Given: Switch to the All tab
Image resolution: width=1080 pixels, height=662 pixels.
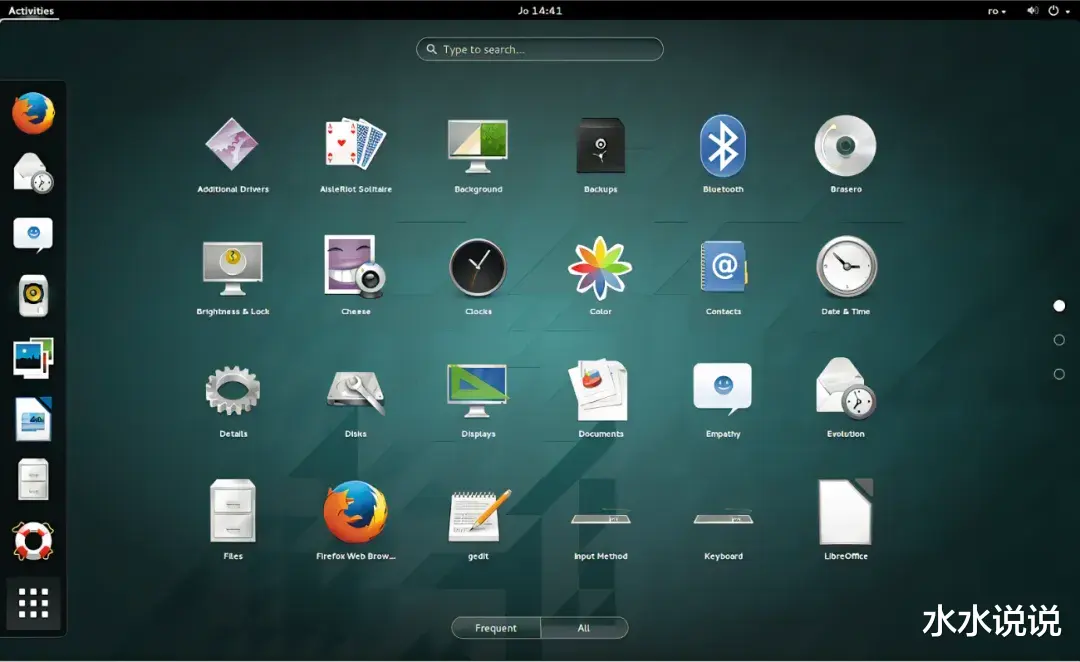Looking at the screenshot, I should point(584,628).
